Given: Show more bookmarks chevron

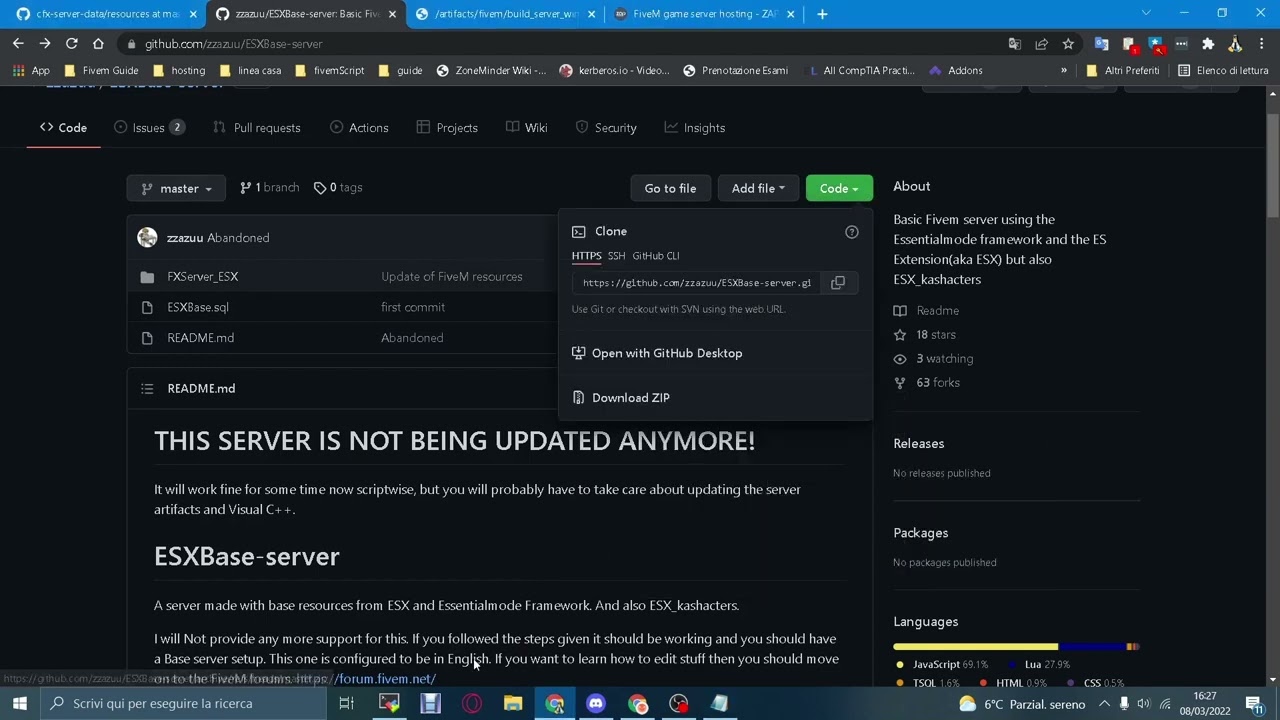Looking at the screenshot, I should (x=1063, y=71).
